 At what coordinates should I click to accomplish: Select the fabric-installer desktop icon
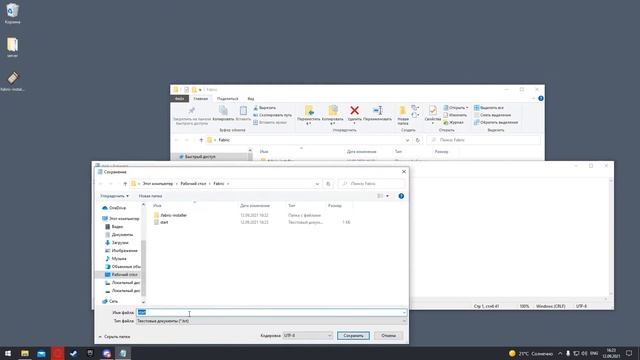tap(13, 81)
